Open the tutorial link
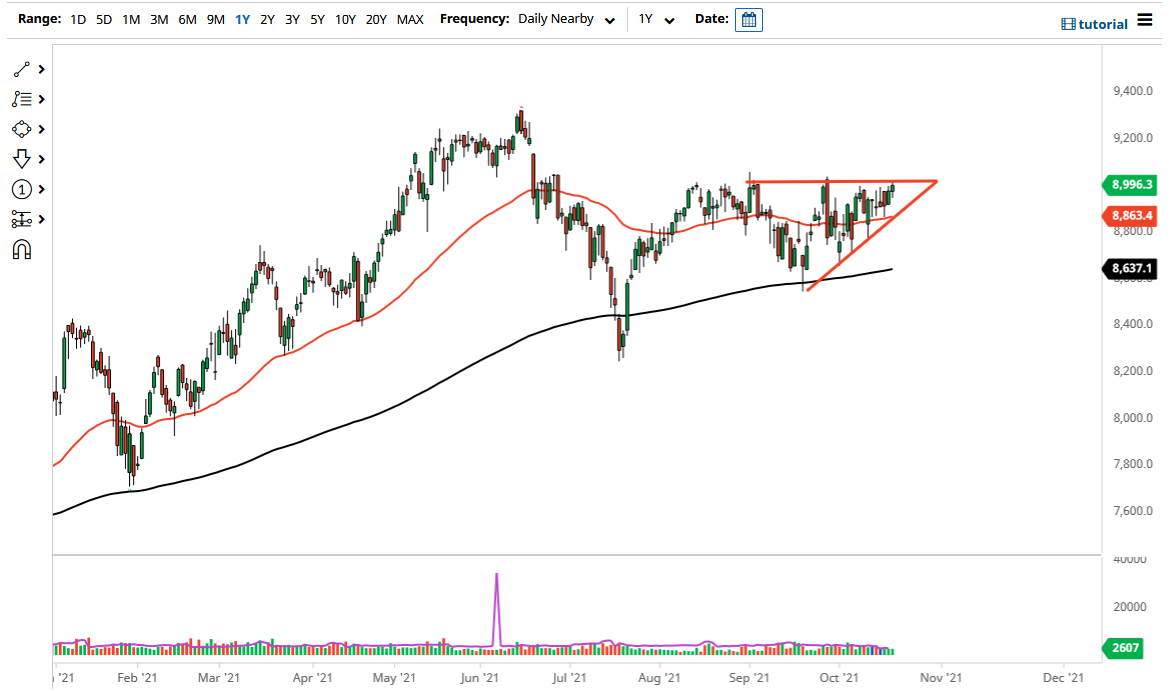 tap(1094, 24)
